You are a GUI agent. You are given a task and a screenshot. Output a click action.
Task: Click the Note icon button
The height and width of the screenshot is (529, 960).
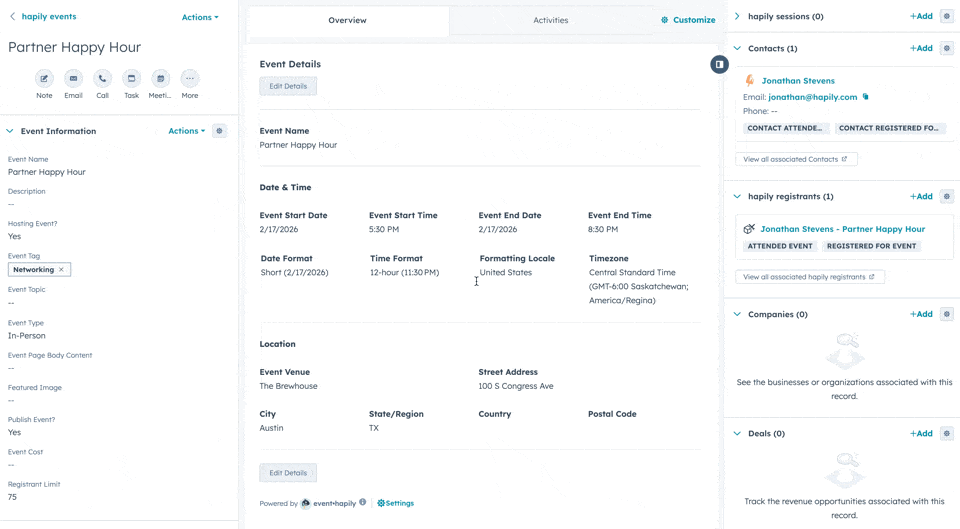tap(44, 79)
